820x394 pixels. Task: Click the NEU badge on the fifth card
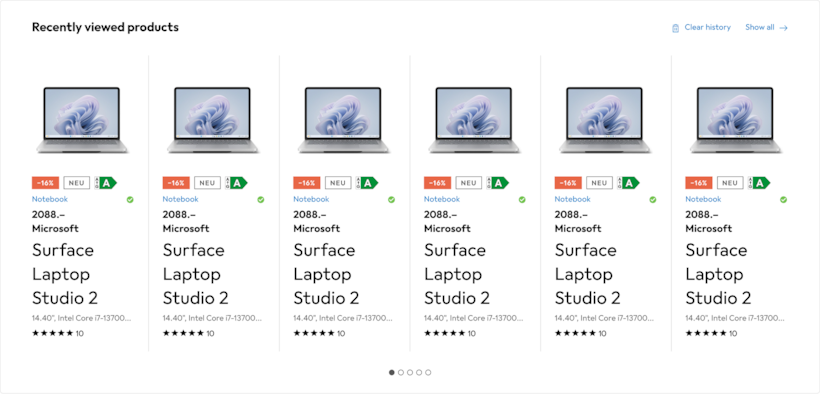click(x=599, y=183)
